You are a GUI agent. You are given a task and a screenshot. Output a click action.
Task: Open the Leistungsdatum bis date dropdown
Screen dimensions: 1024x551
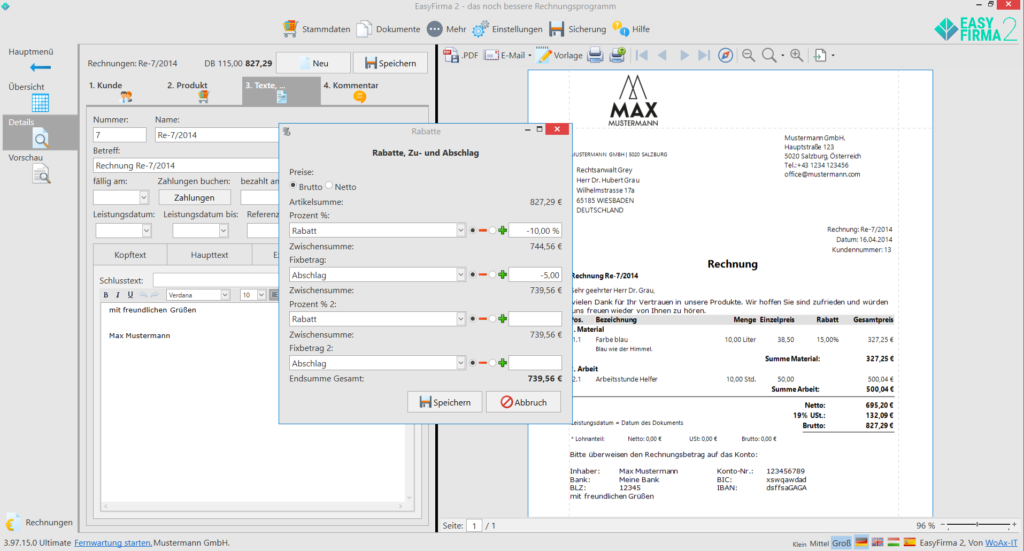click(223, 230)
